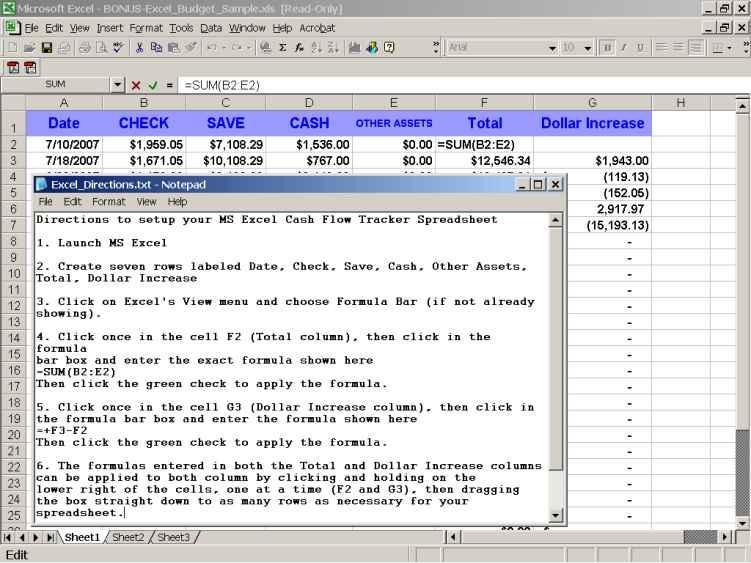Image resolution: width=751 pixels, height=563 pixels.
Task: Click the Open folder toolbar icon
Action: tap(29, 47)
